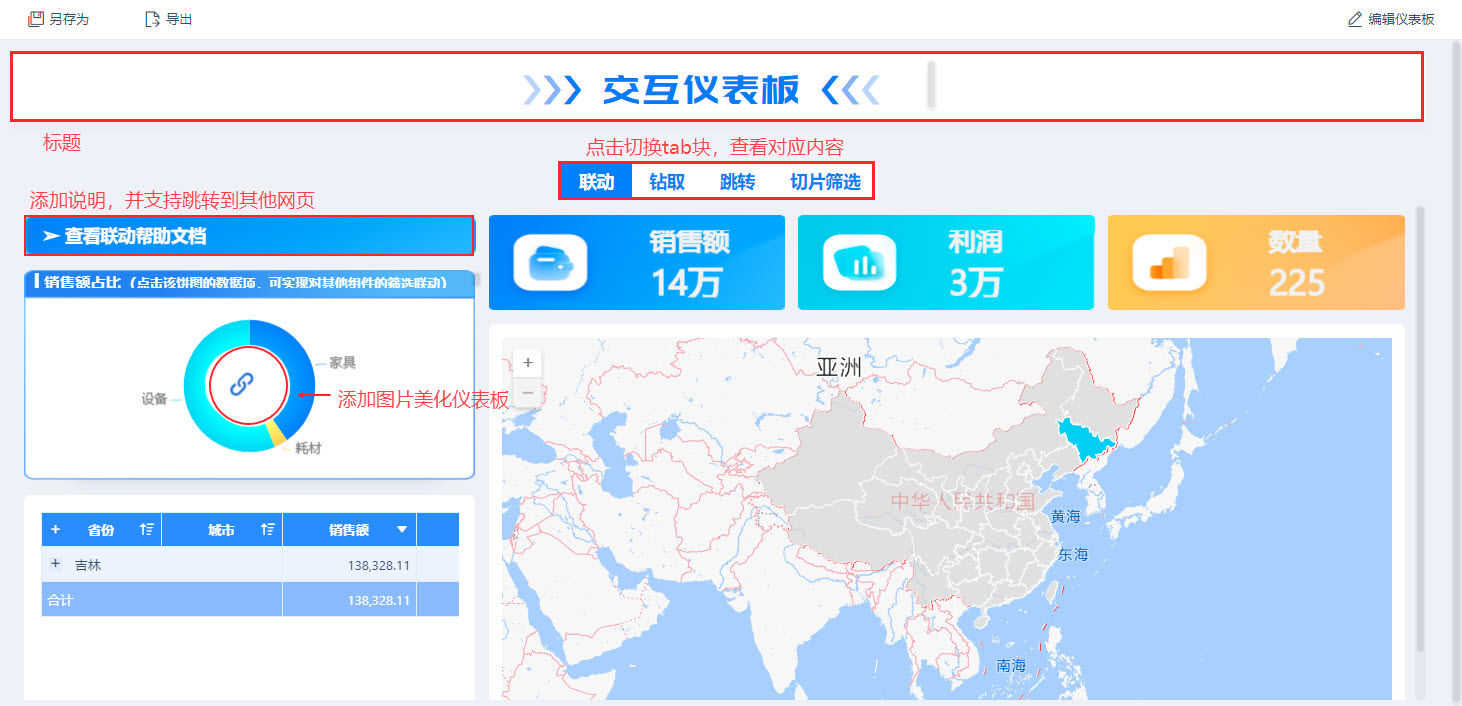The width and height of the screenshot is (1462, 706).
Task: Click the 设备 label beside the donut chart
Action: coord(154,398)
